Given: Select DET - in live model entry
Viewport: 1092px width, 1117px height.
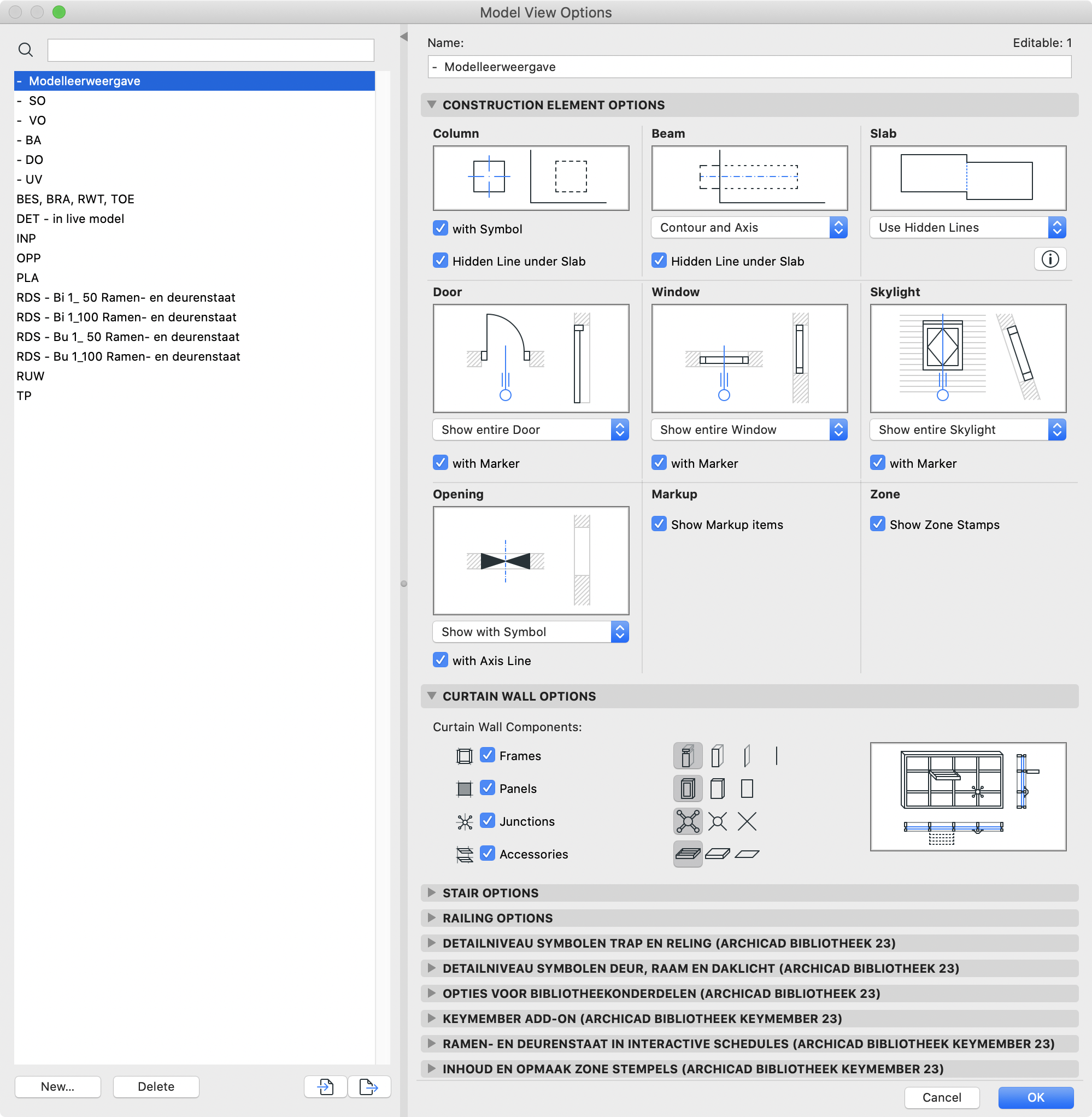Looking at the screenshot, I should click(x=195, y=219).
